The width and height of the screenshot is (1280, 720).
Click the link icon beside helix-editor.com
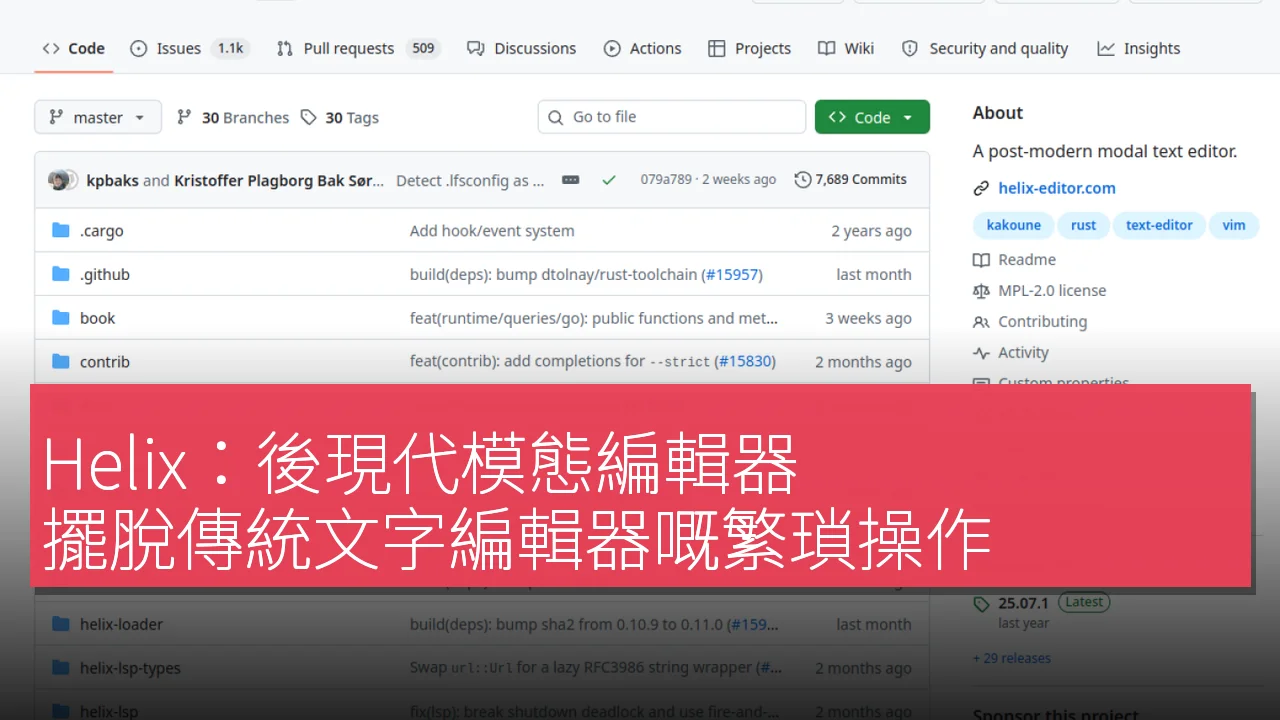coord(981,188)
